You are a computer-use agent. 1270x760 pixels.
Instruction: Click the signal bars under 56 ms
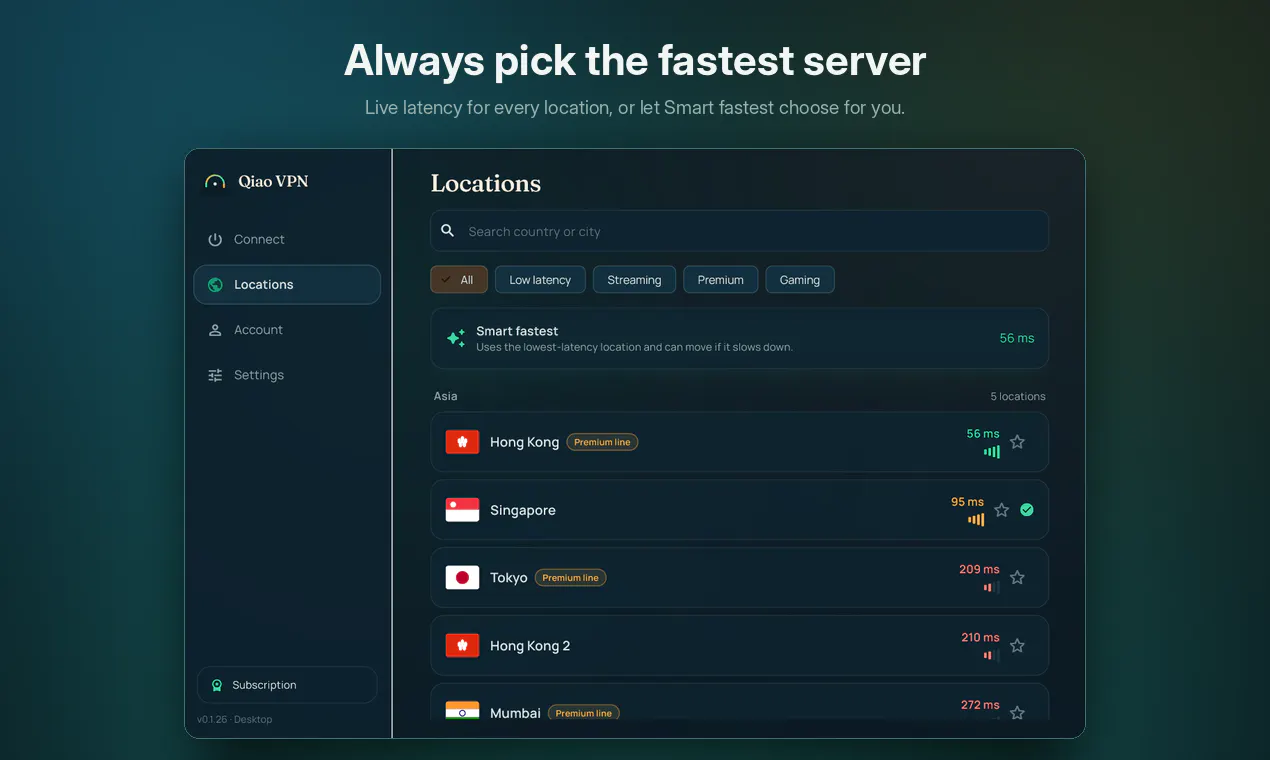(992, 452)
